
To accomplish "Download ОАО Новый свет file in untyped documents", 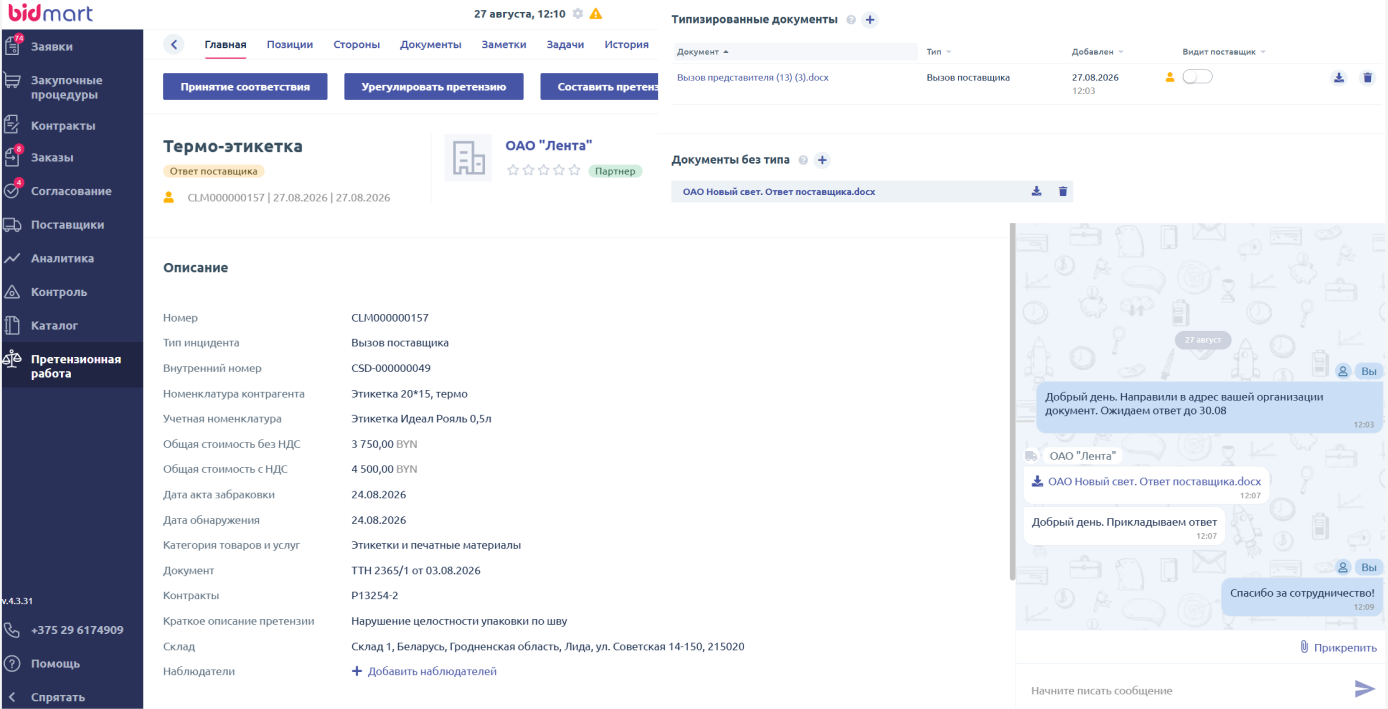I will pyautogui.click(x=1037, y=191).
